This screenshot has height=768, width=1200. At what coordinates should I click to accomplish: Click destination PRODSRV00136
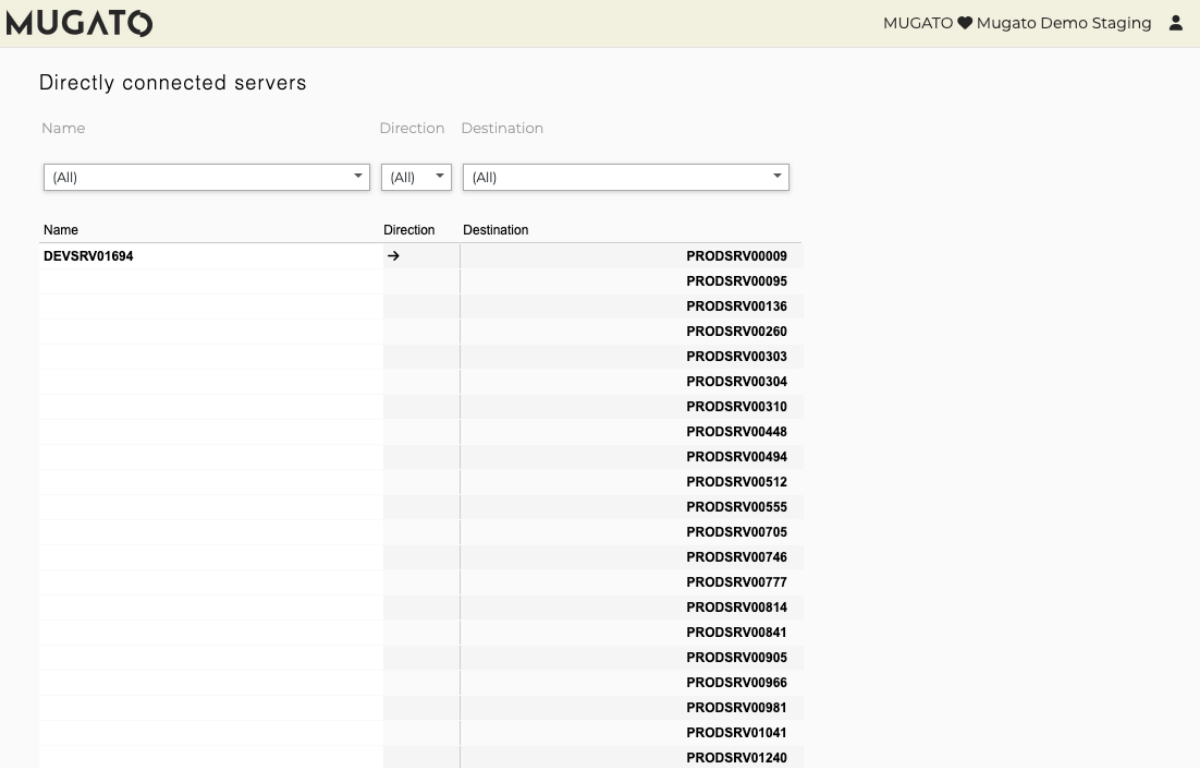point(736,306)
